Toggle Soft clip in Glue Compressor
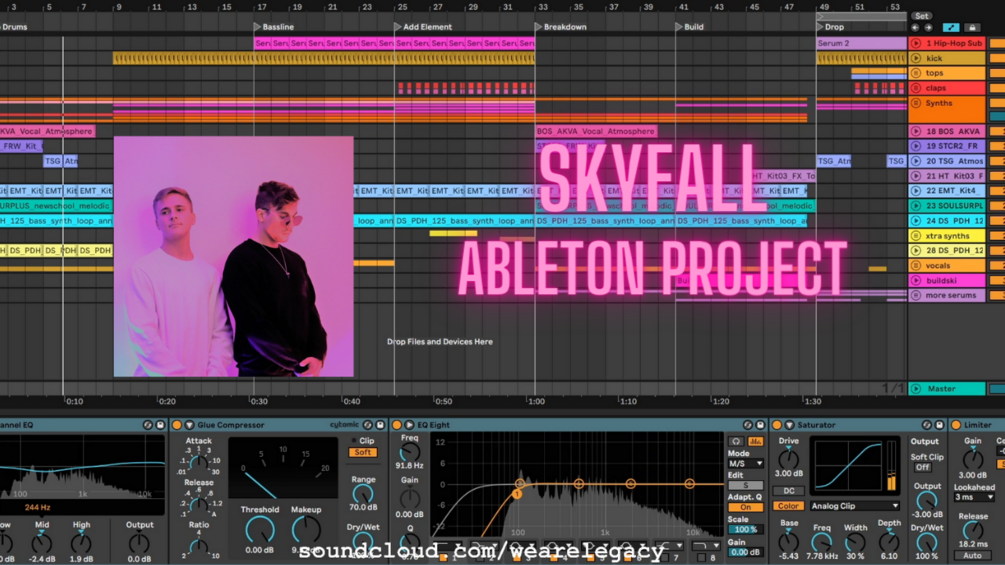This screenshot has height=565, width=1005. (363, 452)
